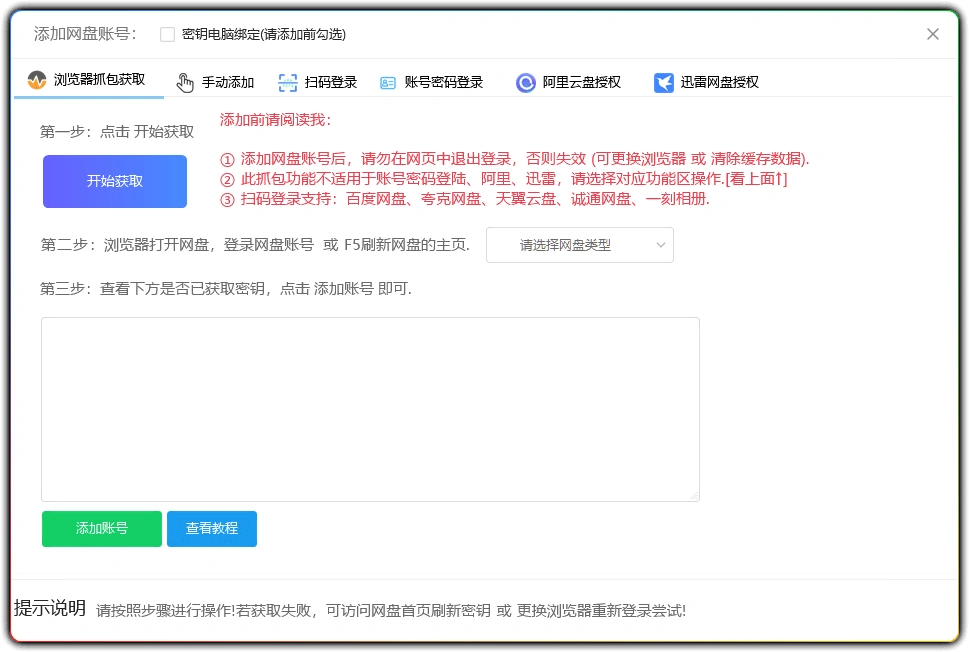Click the hand icon for 手动添加

184,83
